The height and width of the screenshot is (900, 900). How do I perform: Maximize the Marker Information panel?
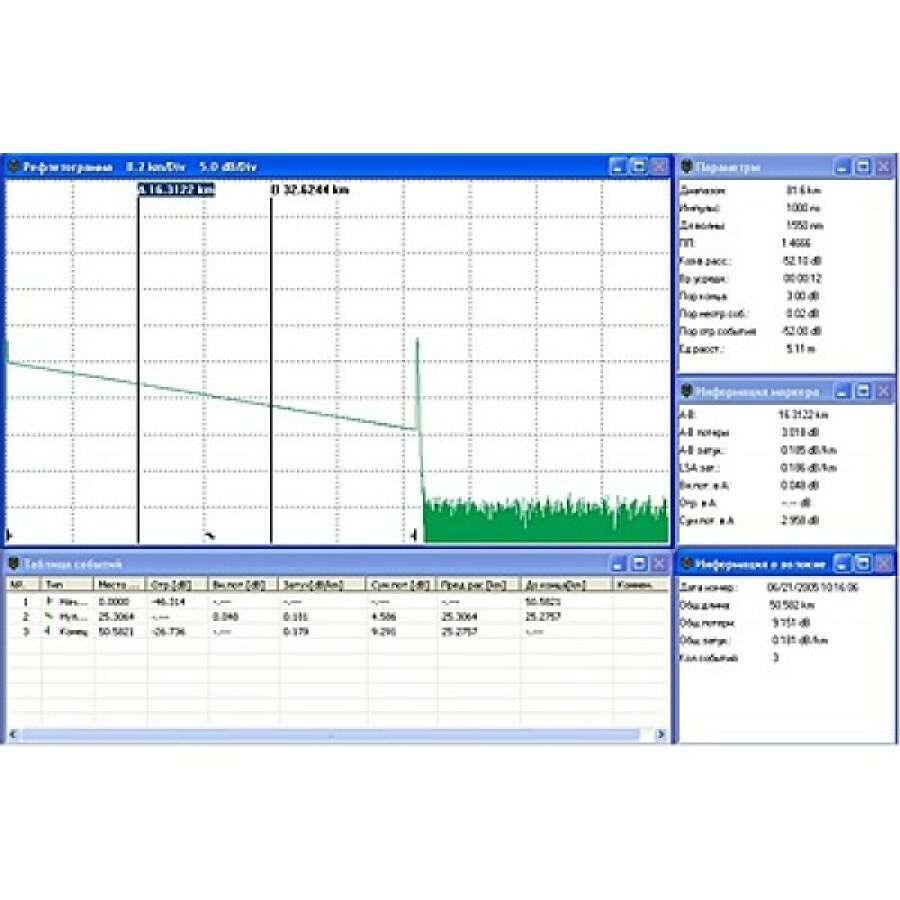863,391
